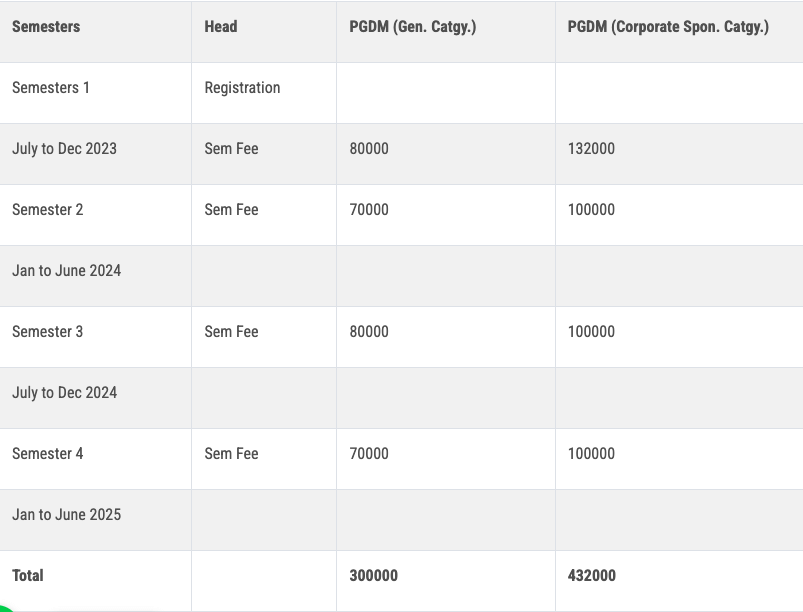Click the Semester 2 cell
The width and height of the screenshot is (803, 612).
[48, 210]
